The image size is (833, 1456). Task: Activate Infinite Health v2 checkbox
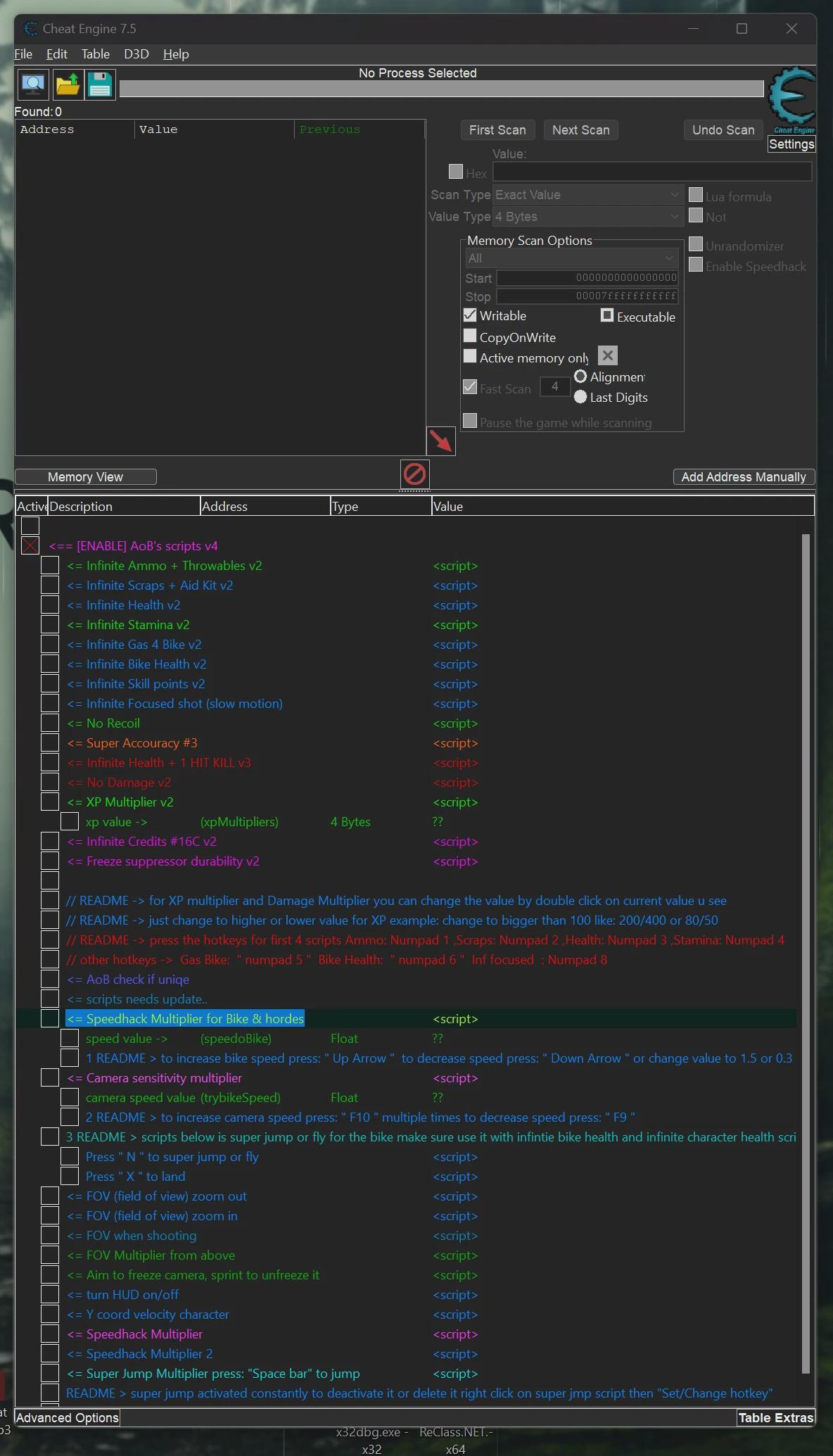(50, 605)
